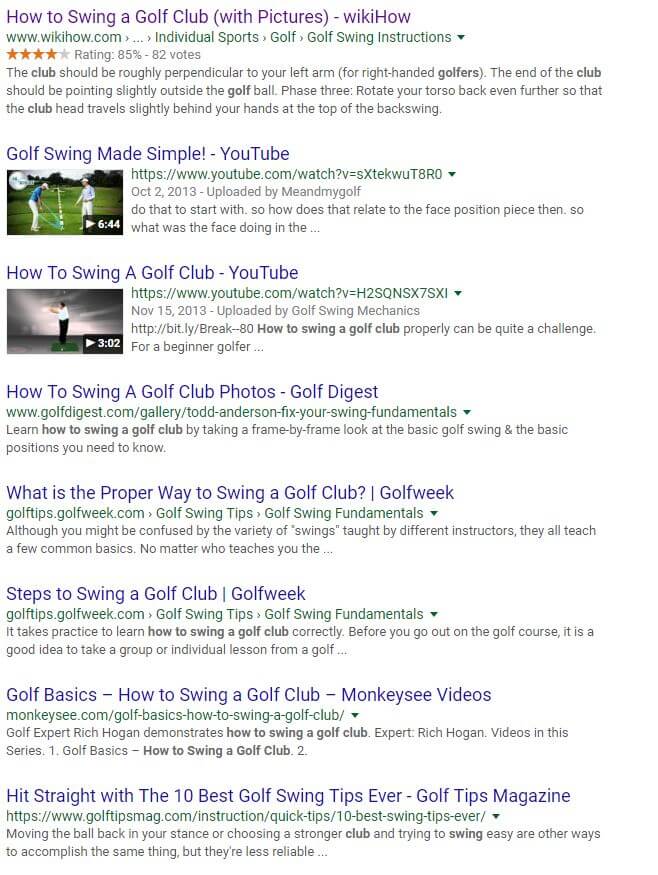Click the golftipsmag.com instruction URL text
658x875 pixels.
tap(246, 816)
